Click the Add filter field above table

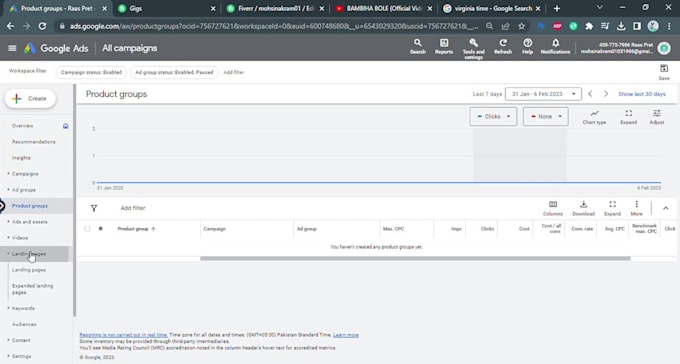(133, 208)
